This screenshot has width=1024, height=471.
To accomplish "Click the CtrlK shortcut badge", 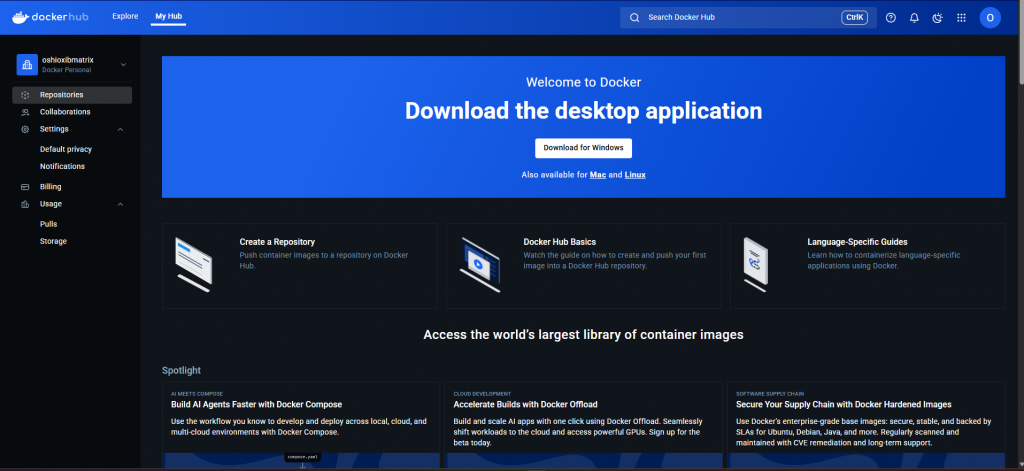I will 854,18.
